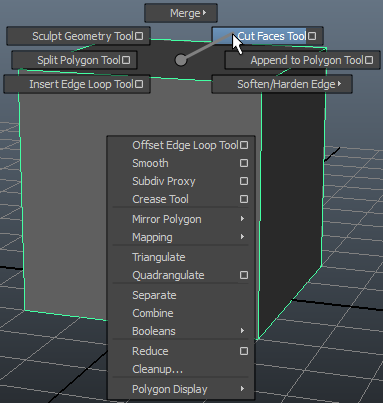Choose Combine from the menu
This screenshot has height=403, width=383.
[x=181, y=313]
